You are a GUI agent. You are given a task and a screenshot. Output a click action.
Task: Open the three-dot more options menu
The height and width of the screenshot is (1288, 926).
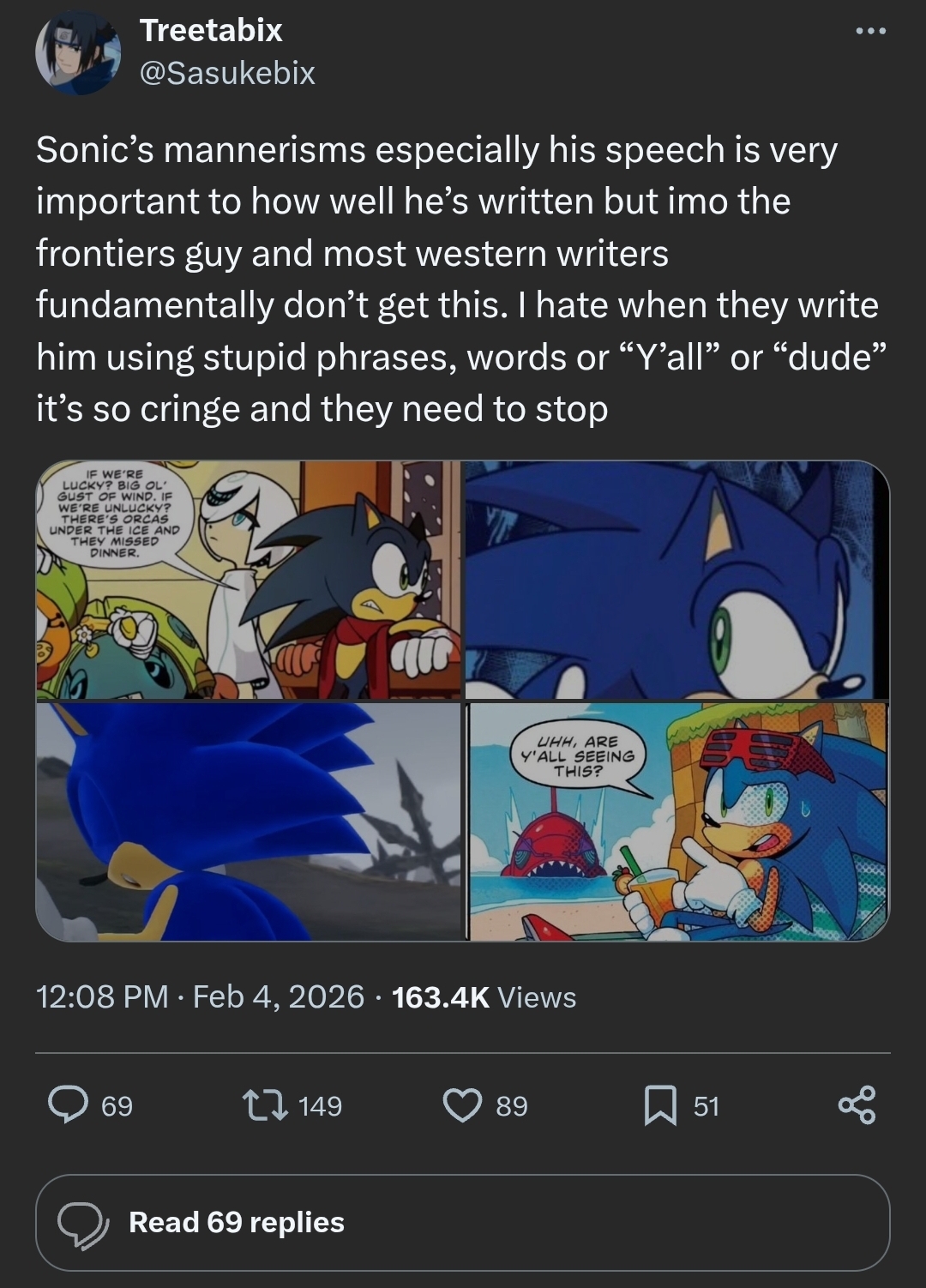click(869, 32)
